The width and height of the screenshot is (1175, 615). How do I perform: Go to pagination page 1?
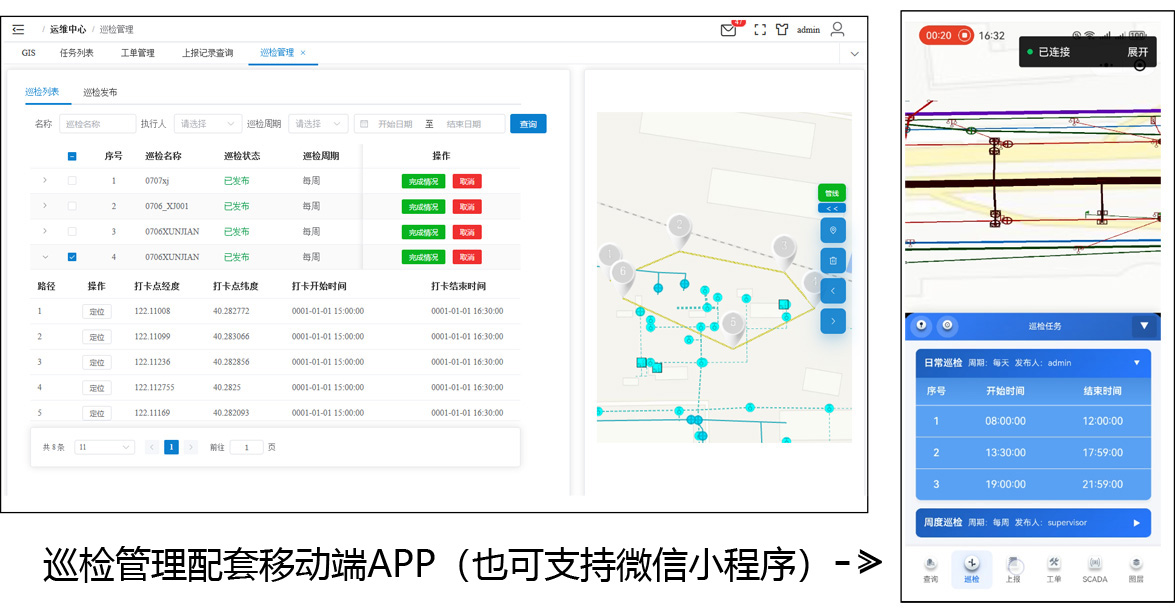[171, 447]
